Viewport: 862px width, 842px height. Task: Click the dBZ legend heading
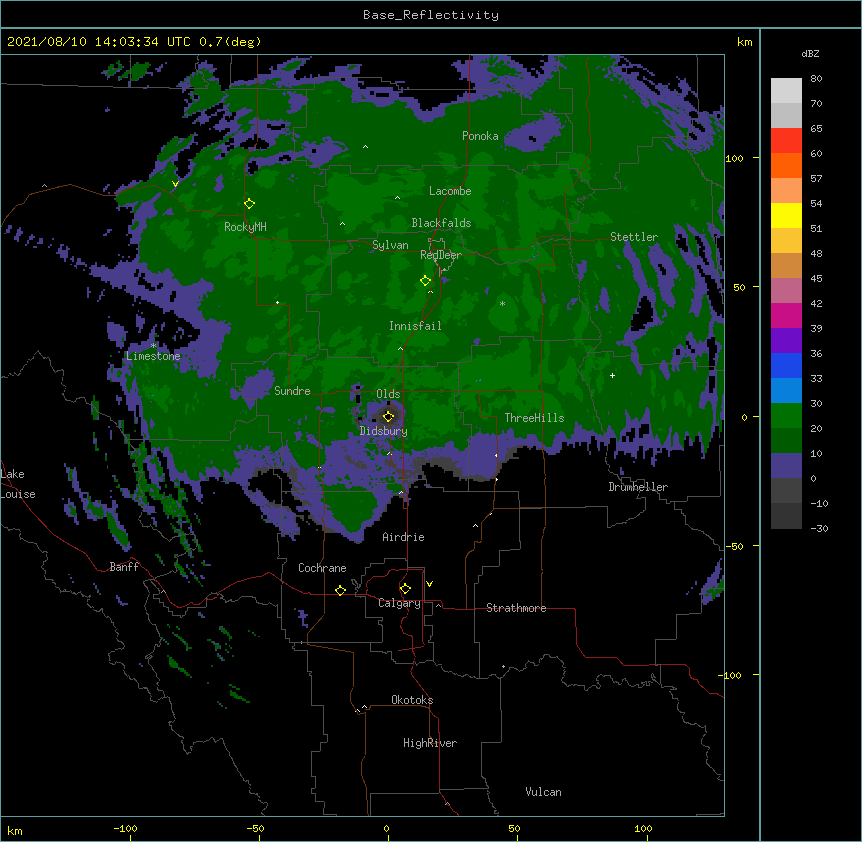coord(810,53)
